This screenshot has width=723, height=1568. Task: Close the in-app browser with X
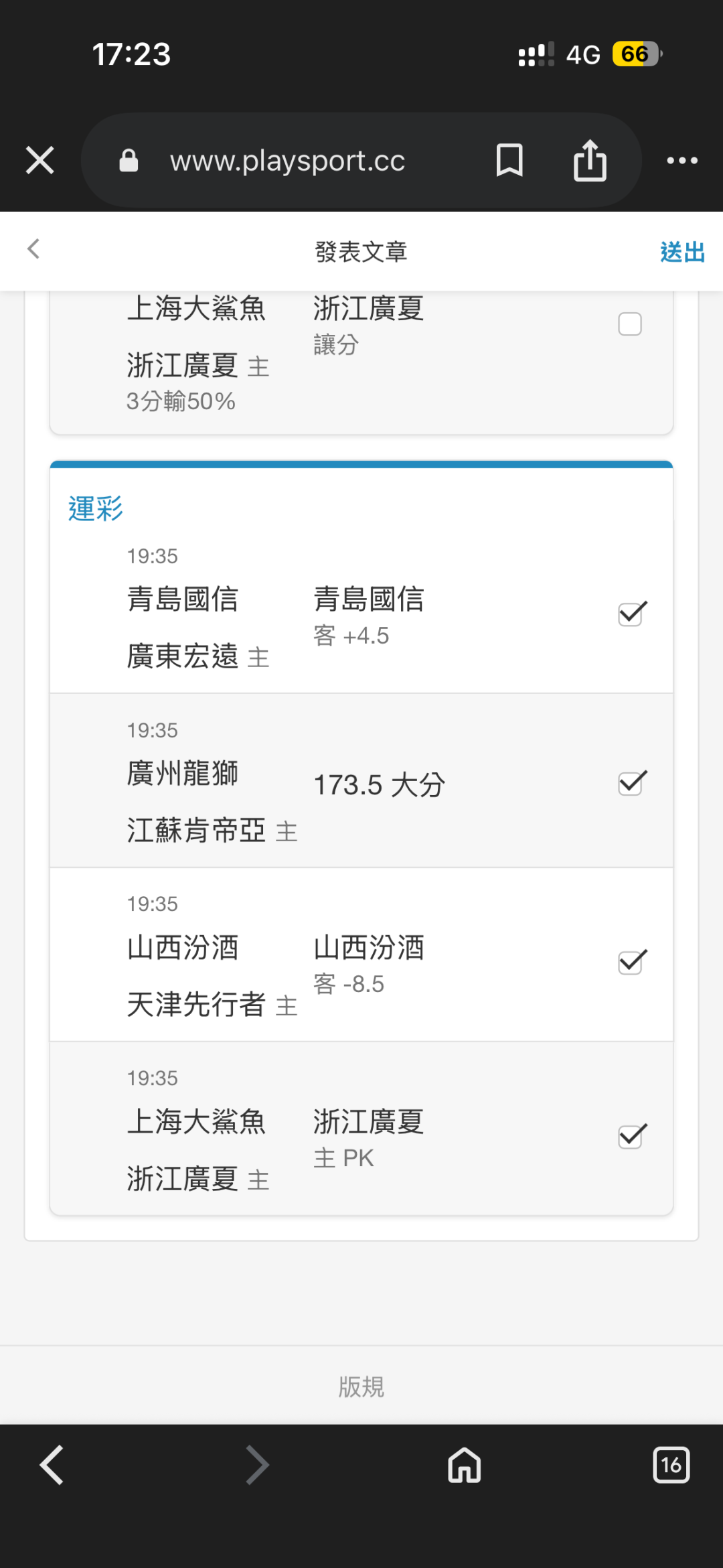[x=40, y=161]
